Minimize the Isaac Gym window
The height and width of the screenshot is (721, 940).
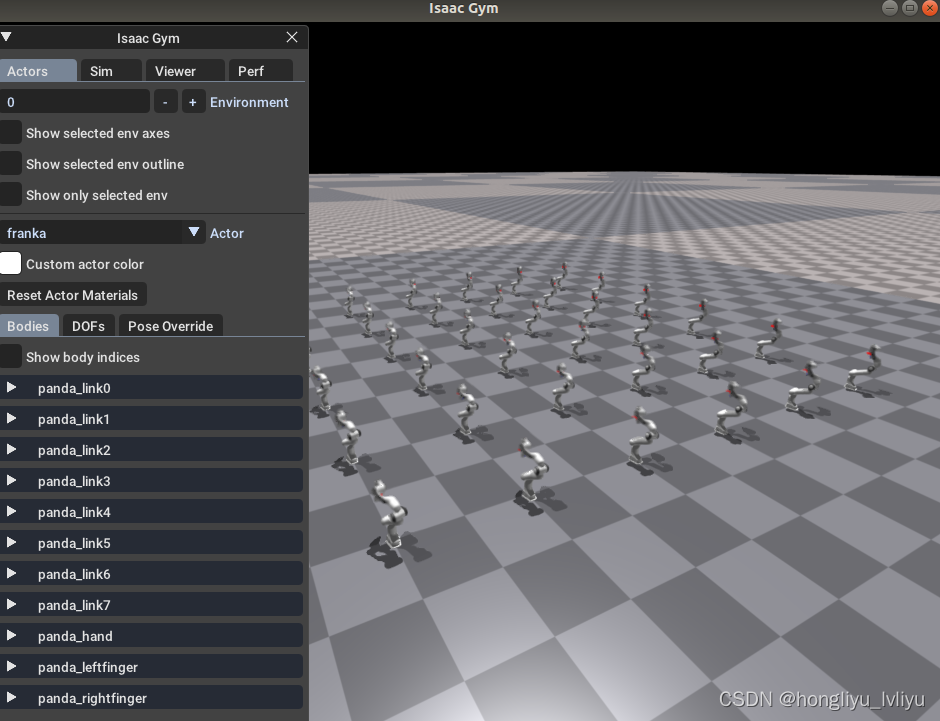coord(890,8)
